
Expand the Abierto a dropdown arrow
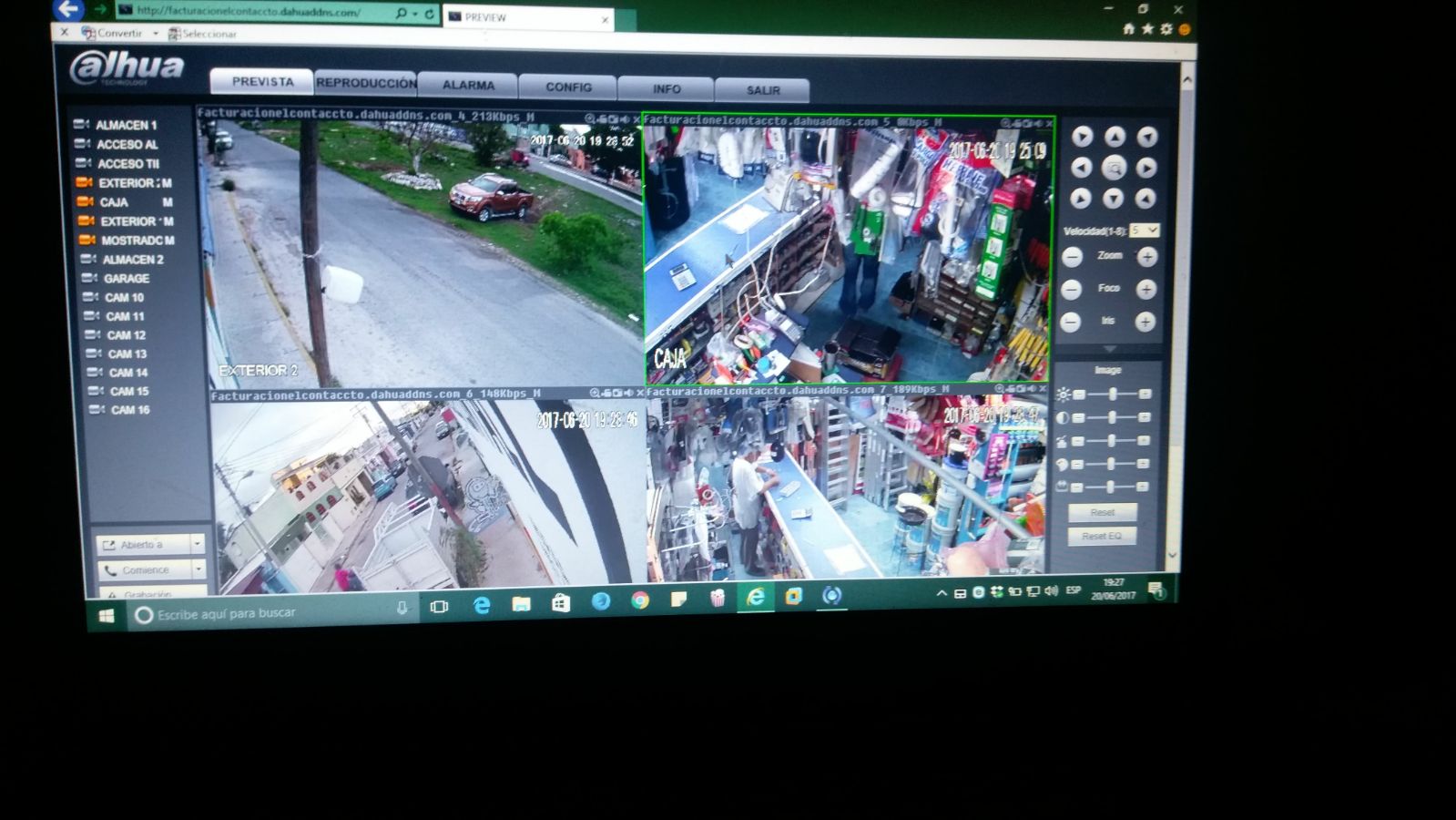click(198, 544)
